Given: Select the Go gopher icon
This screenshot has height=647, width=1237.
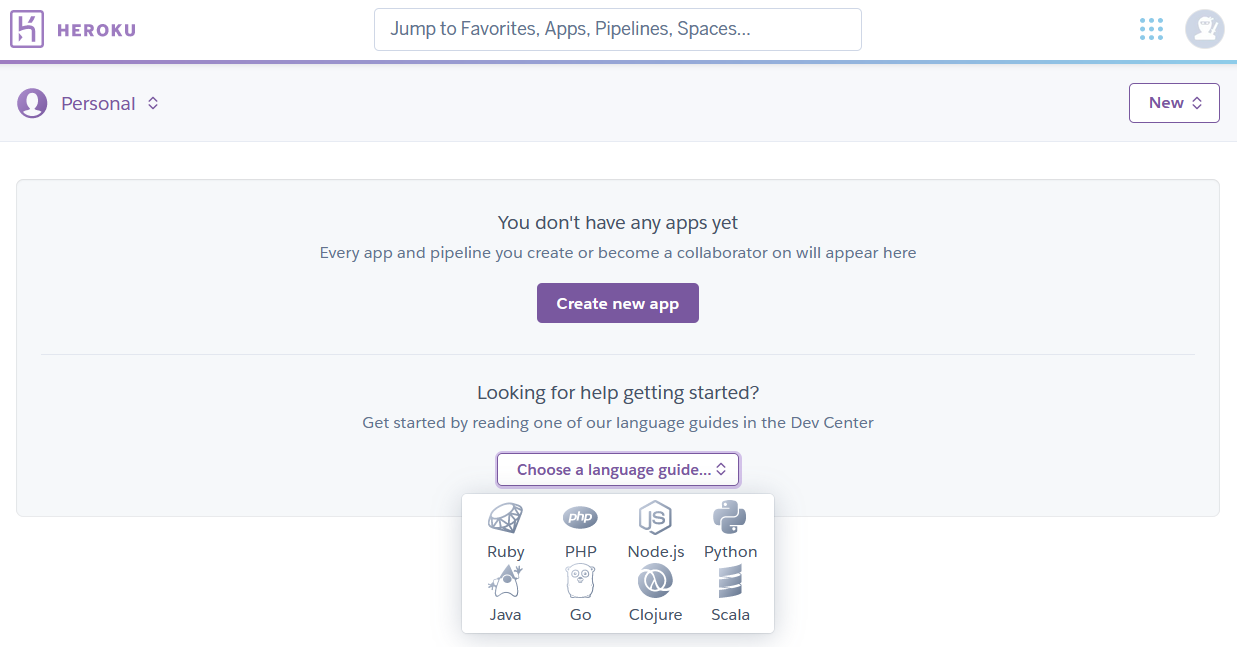Looking at the screenshot, I should [580, 581].
